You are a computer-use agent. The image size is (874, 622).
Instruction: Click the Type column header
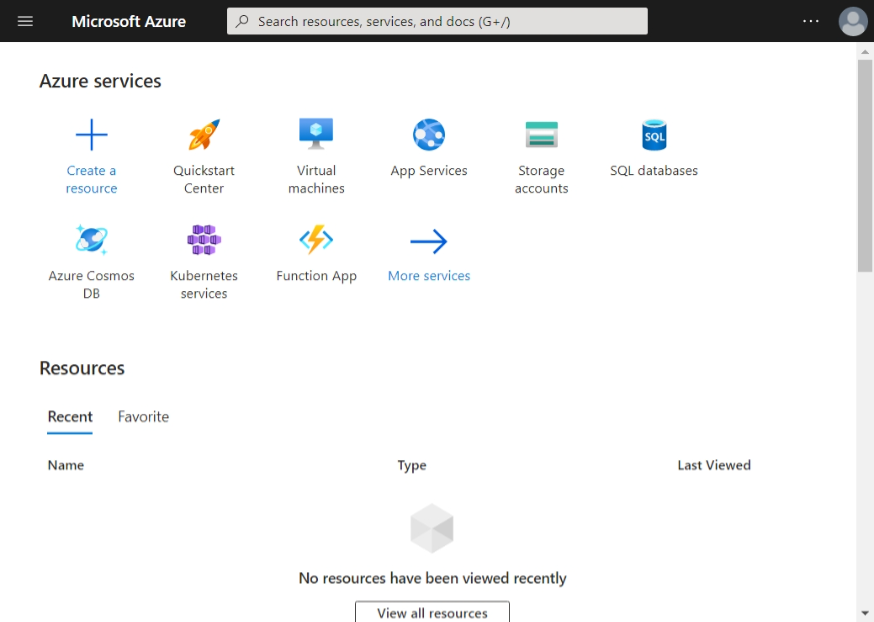tap(412, 465)
